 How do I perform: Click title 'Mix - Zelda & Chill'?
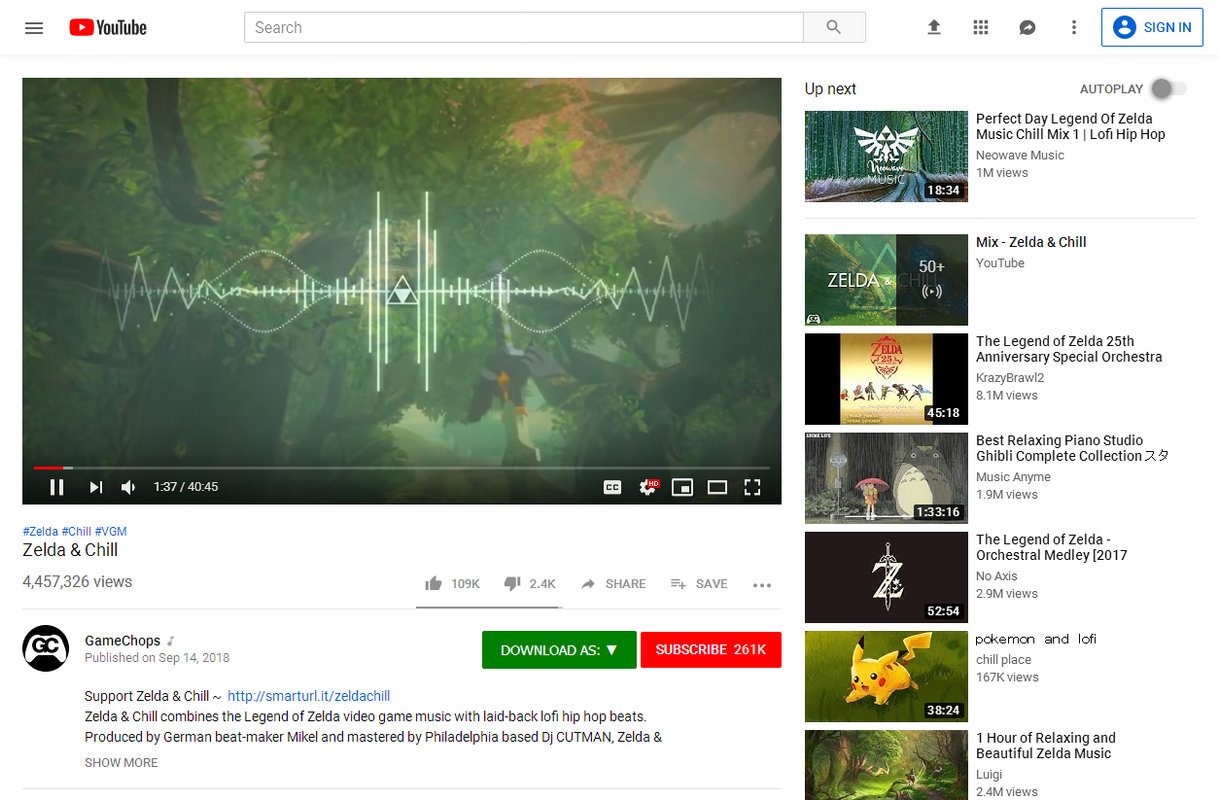[x=1031, y=242]
